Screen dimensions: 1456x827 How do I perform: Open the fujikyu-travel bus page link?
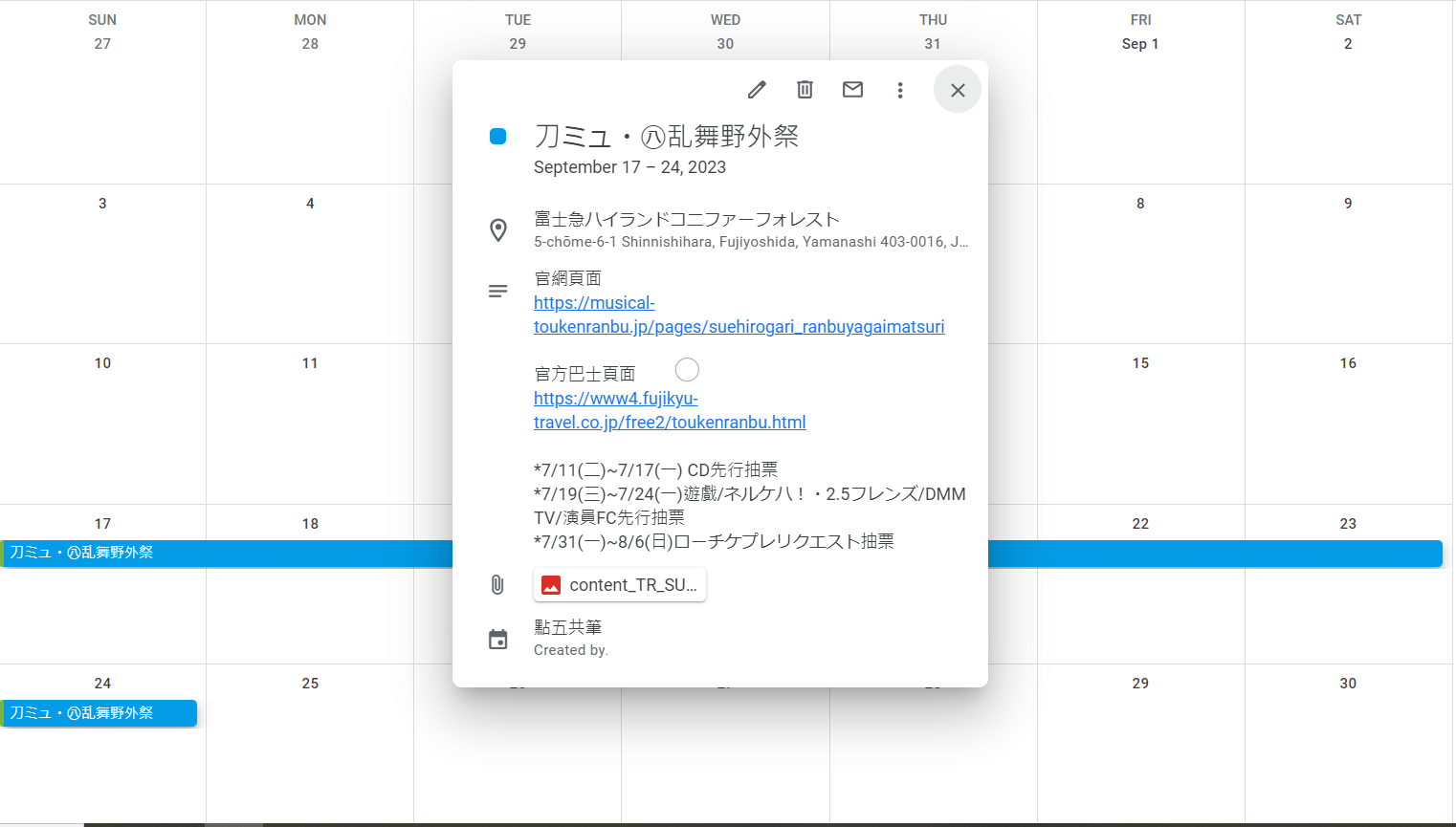[670, 410]
